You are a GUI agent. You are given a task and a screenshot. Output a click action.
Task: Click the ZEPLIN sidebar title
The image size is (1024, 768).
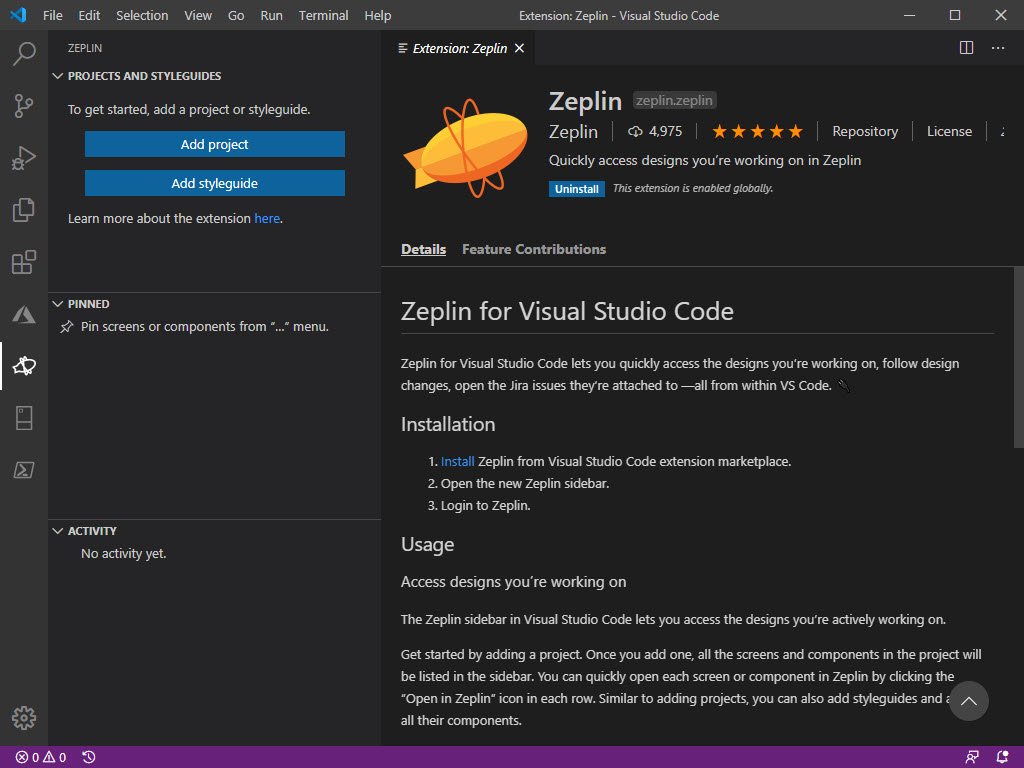click(85, 48)
